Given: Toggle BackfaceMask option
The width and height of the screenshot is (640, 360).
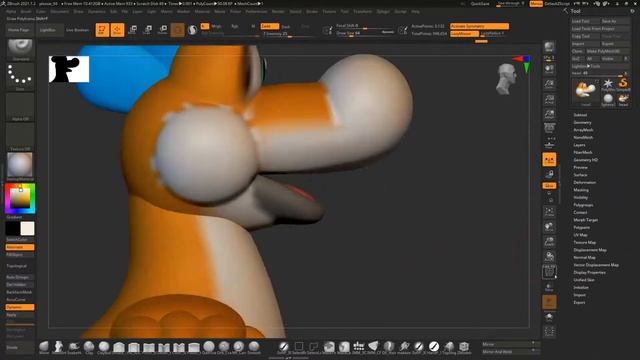Looking at the screenshot, I should click(20, 292).
